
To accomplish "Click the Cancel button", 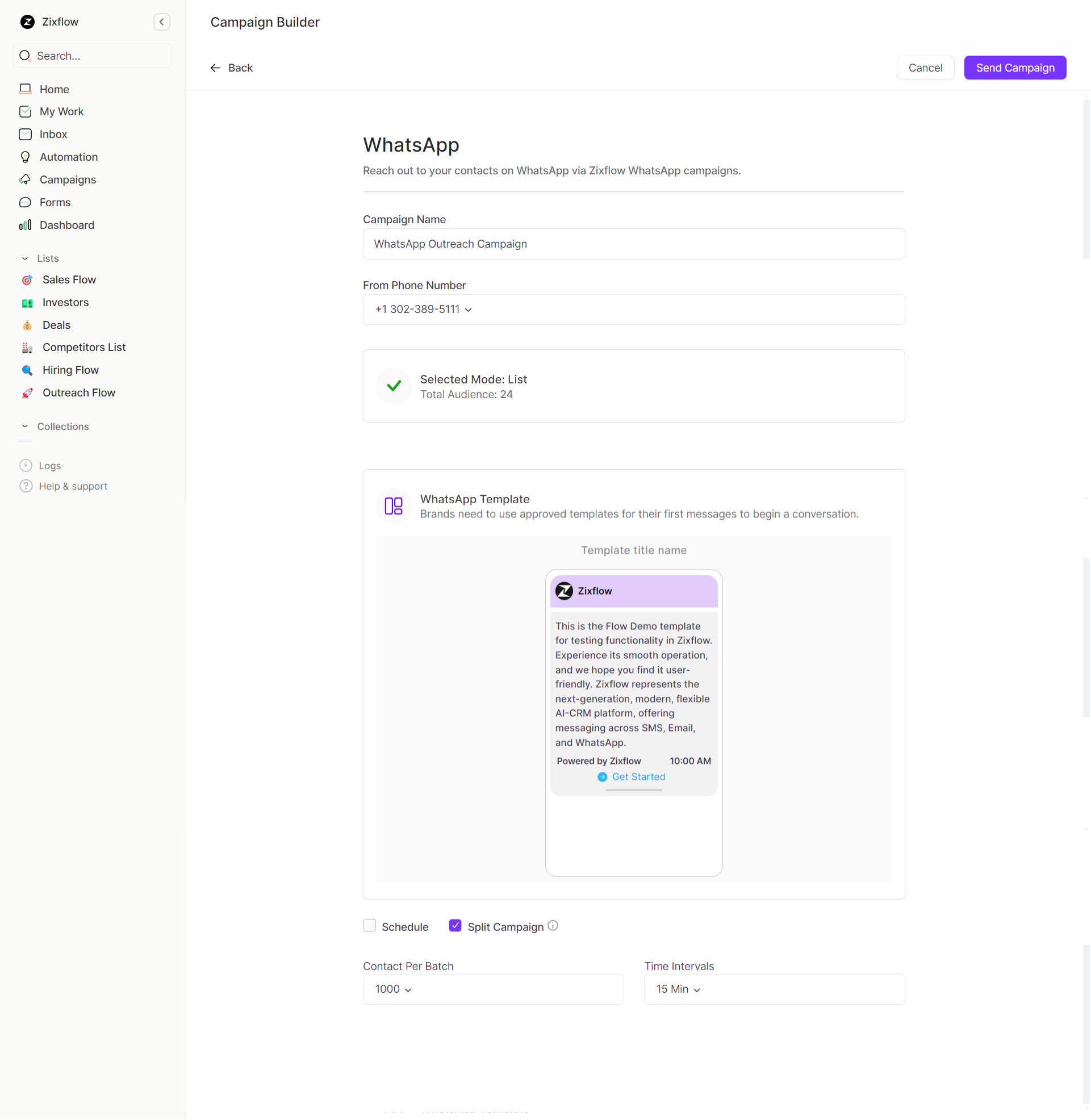I will coord(925,68).
